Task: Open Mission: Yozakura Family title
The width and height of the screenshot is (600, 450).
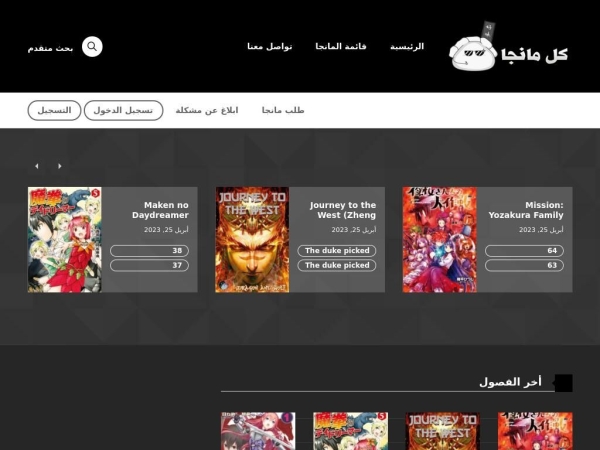Action: tap(526, 210)
